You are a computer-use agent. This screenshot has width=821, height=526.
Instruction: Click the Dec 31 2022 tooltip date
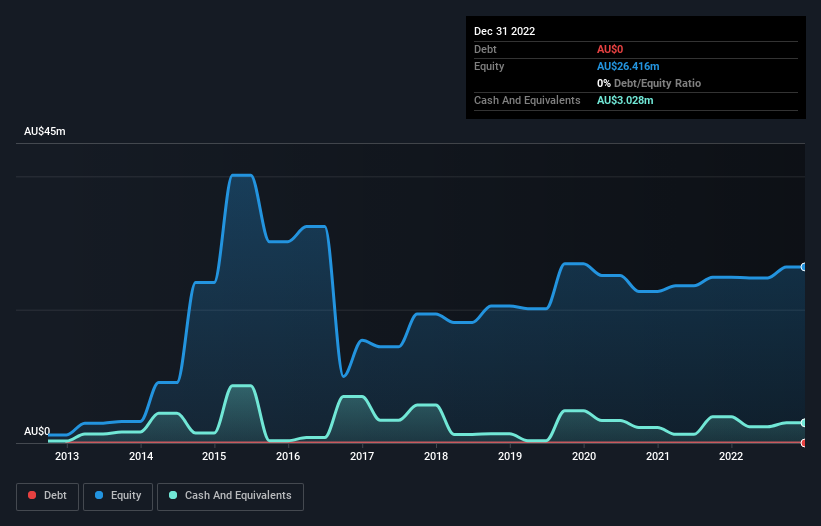tap(504, 31)
